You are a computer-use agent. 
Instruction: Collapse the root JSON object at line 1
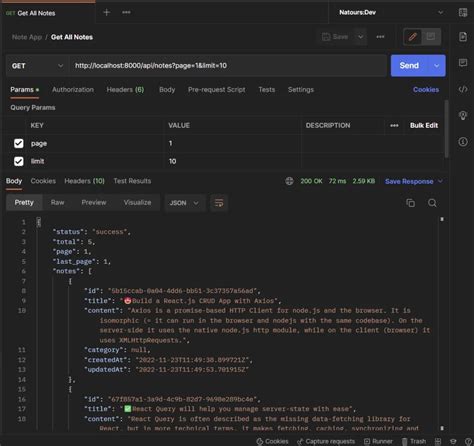click(39, 222)
